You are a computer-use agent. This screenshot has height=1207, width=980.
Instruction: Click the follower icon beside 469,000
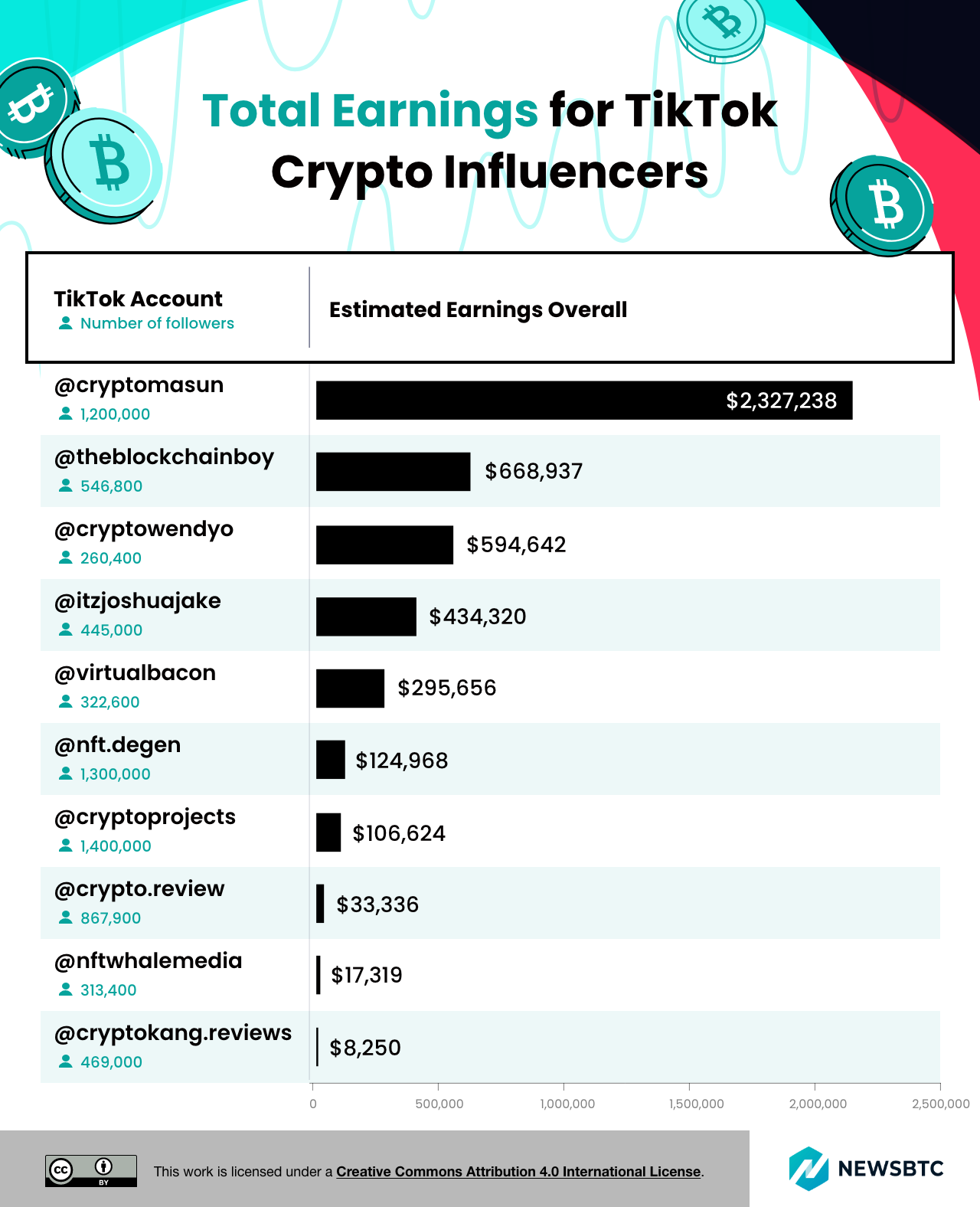(x=66, y=1061)
